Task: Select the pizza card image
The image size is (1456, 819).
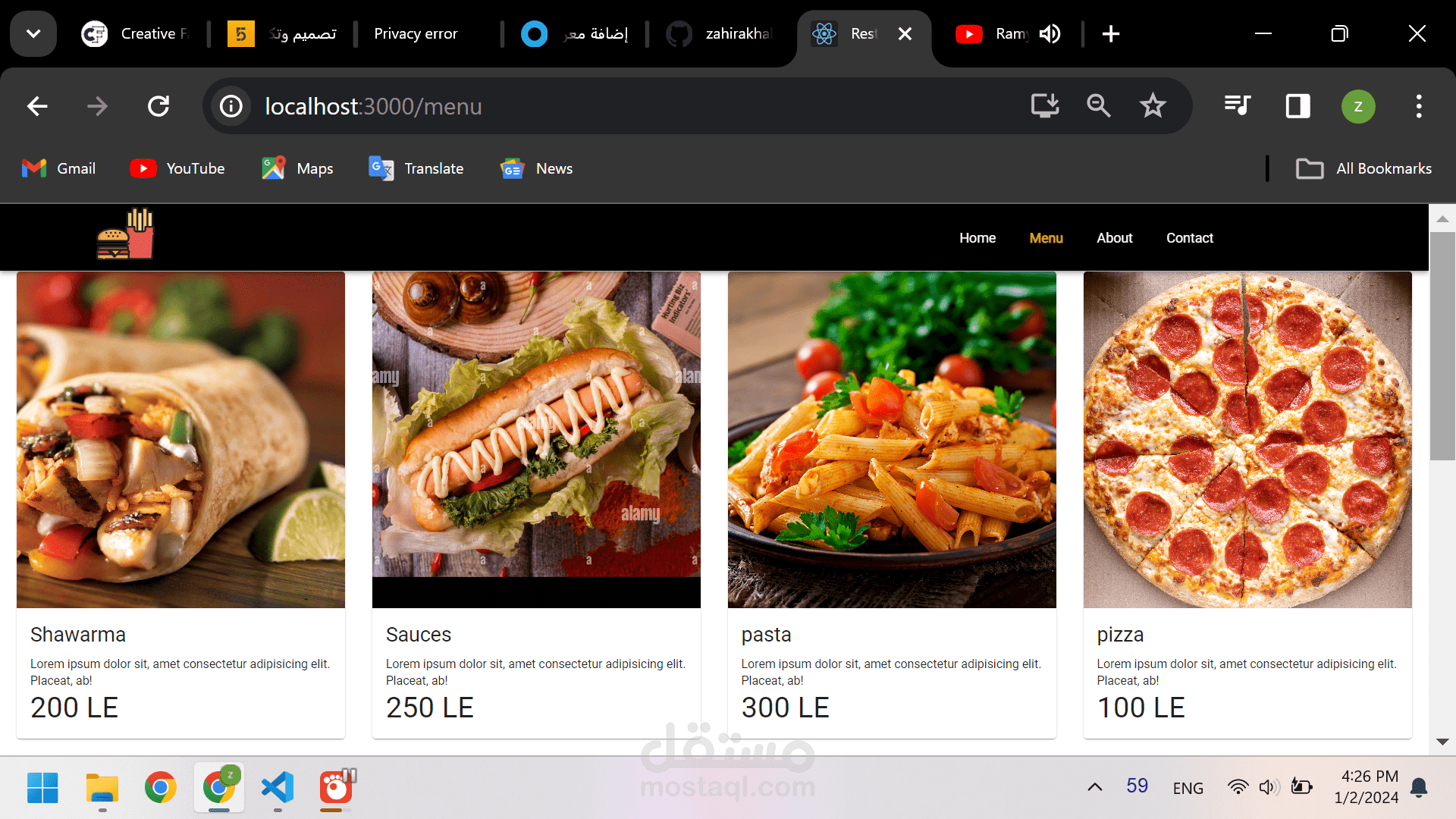Action: 1247,440
